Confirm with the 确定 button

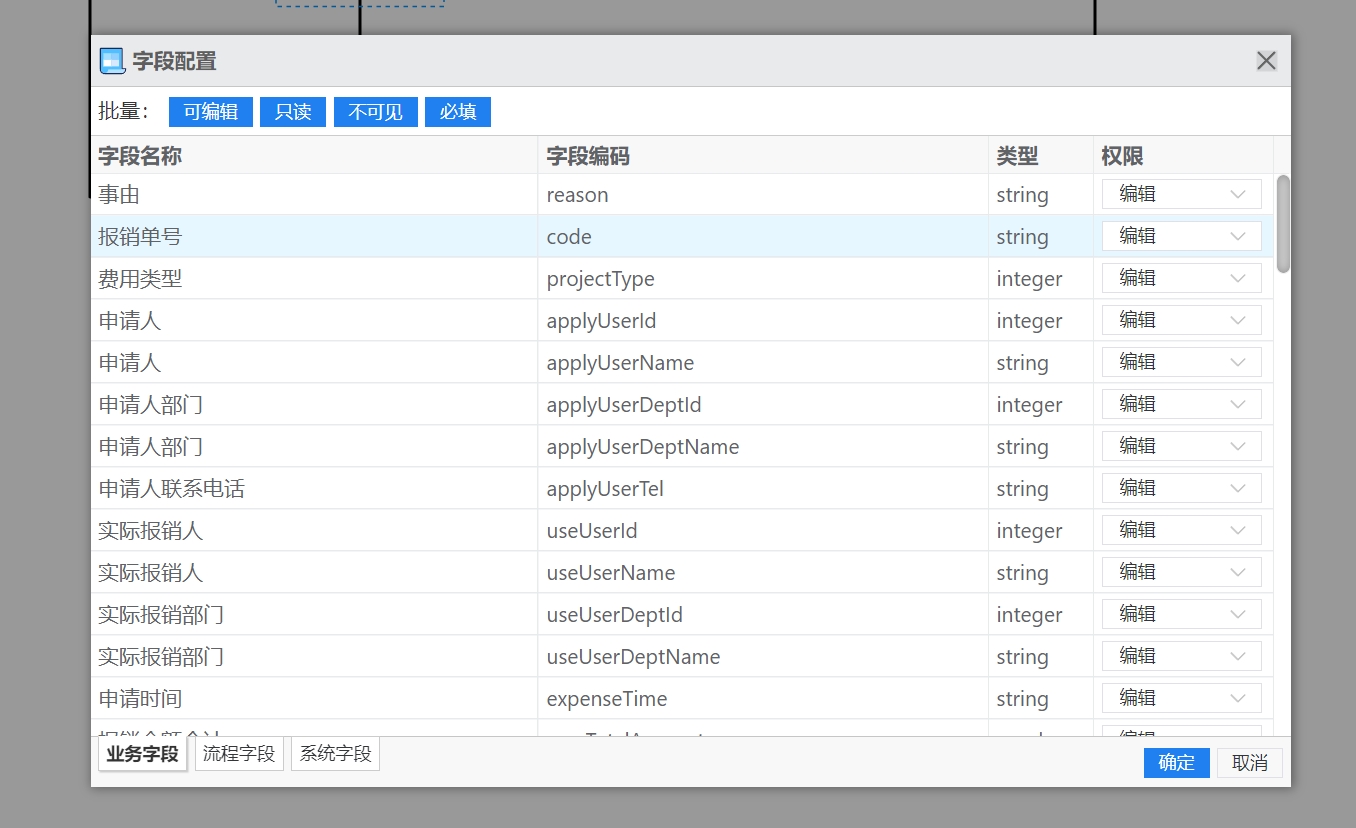click(1176, 763)
